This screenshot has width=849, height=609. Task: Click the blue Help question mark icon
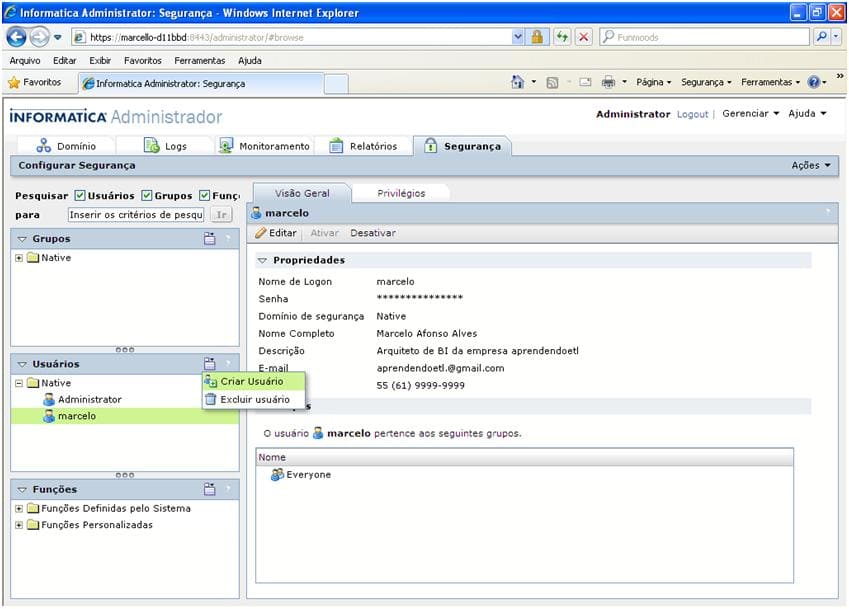coord(813,82)
